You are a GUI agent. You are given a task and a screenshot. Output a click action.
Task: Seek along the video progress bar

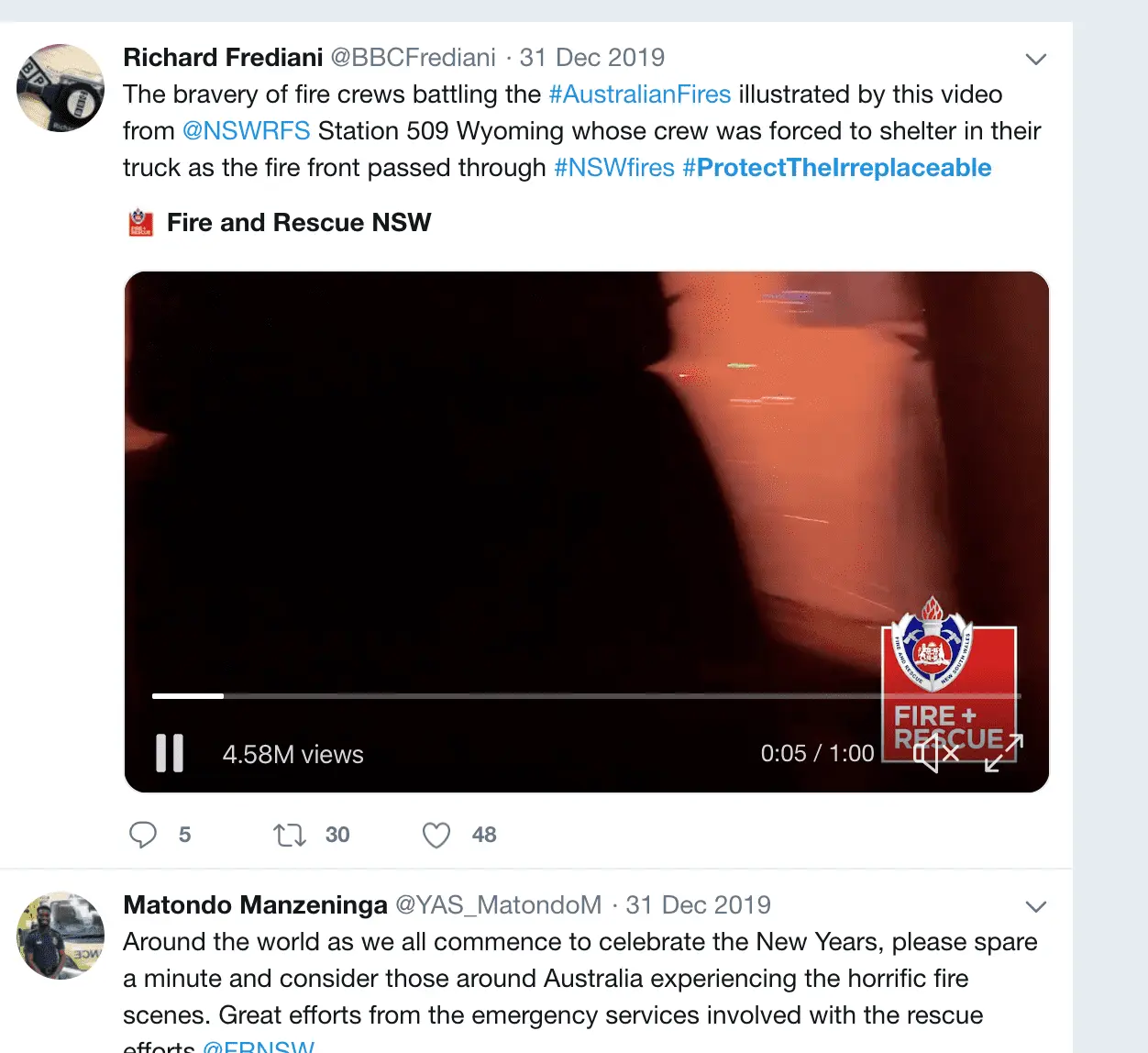point(587,696)
